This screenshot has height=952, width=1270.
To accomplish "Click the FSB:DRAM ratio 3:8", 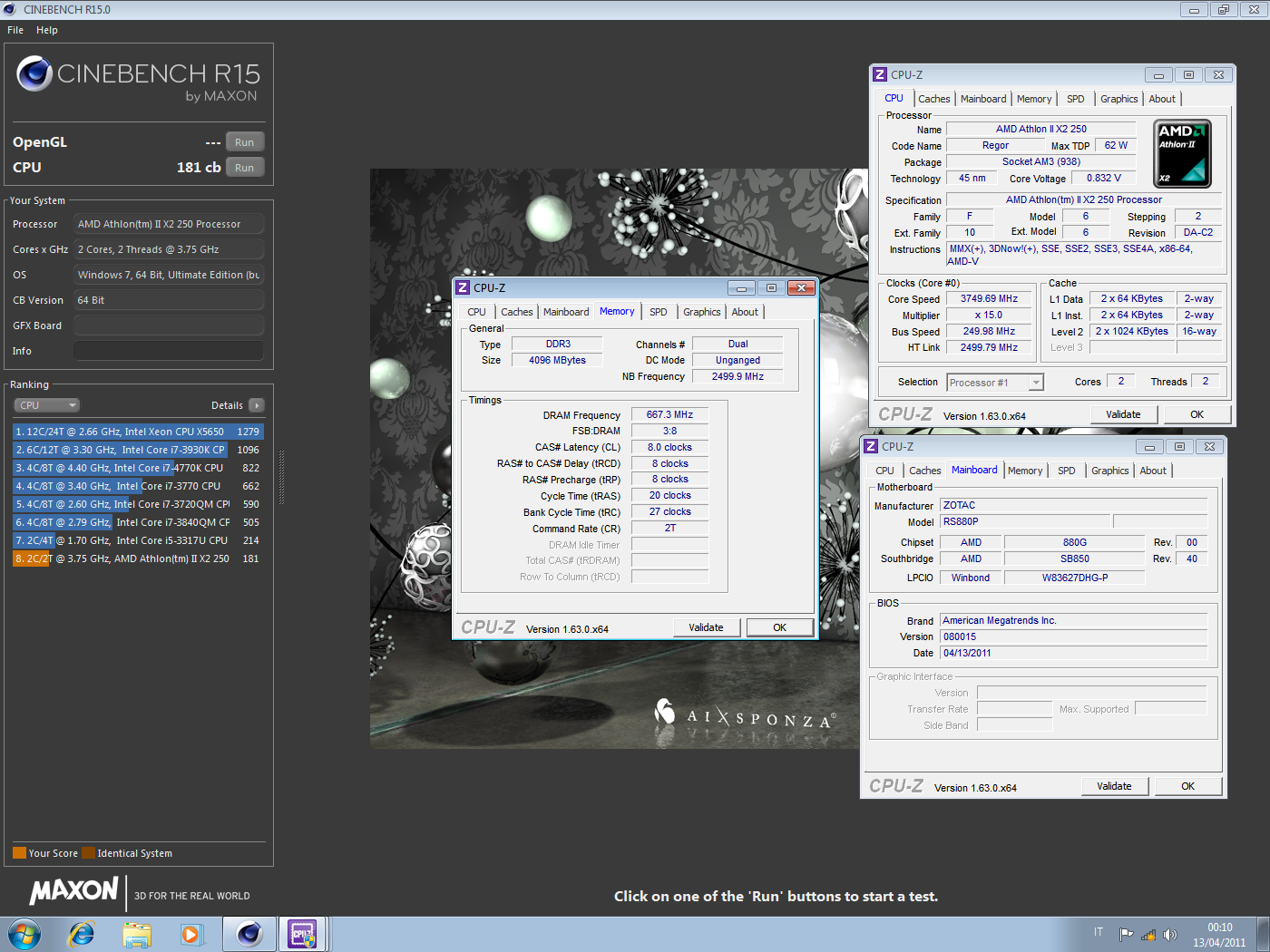I will pos(669,432).
